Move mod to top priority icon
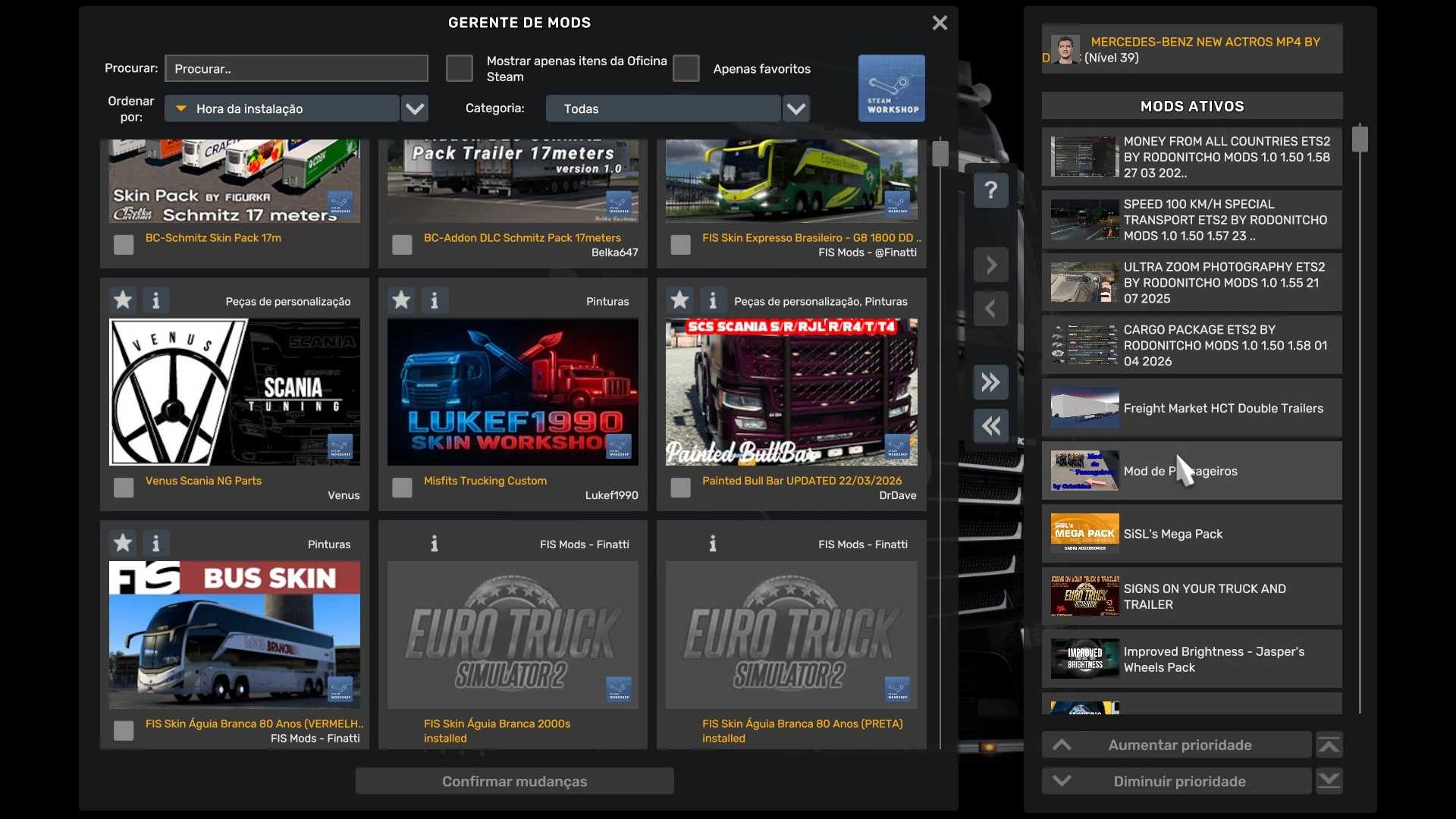This screenshot has height=819, width=1456. coord(1329,745)
